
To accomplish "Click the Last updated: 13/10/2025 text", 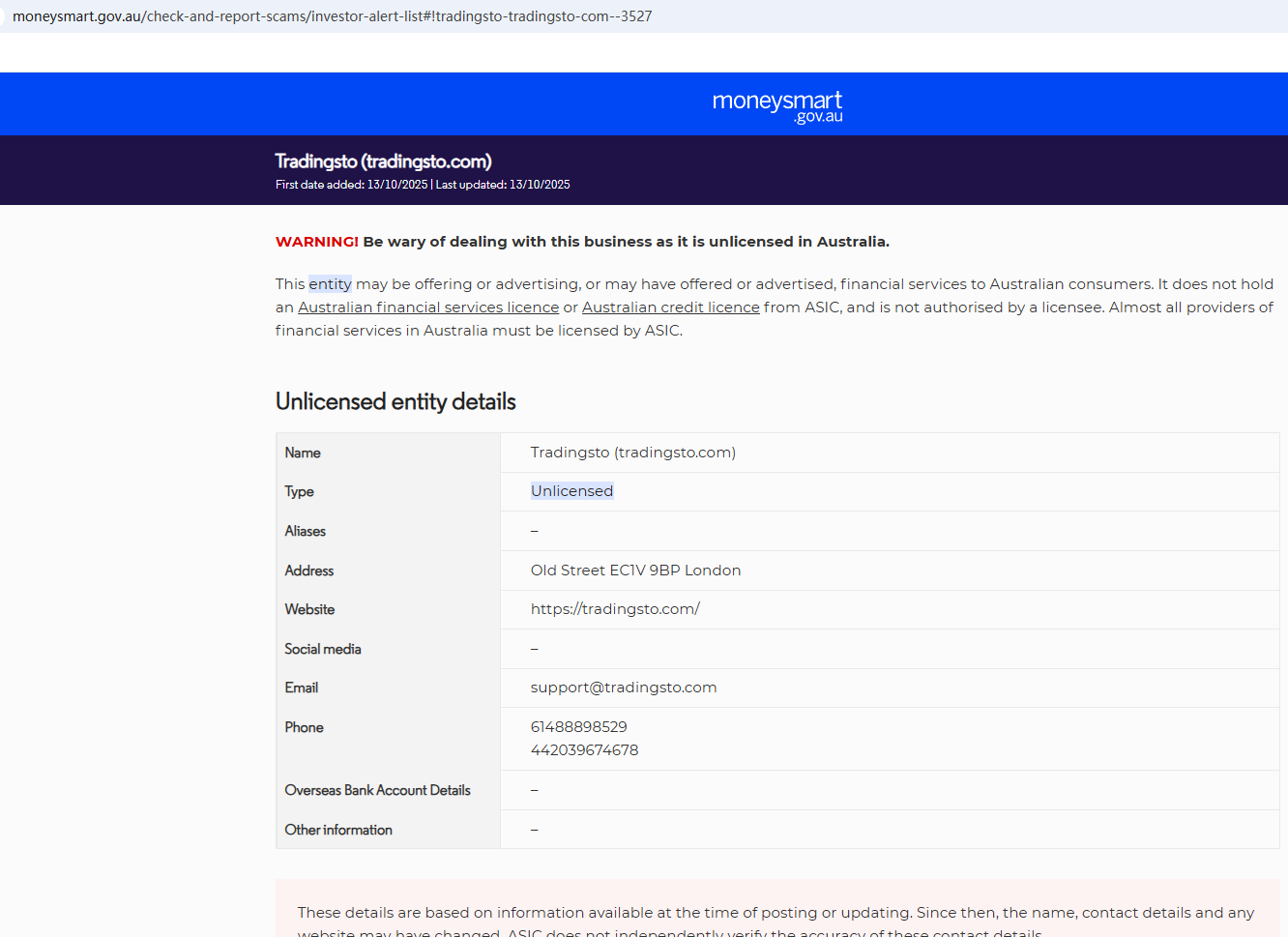I will pyautogui.click(x=503, y=185).
